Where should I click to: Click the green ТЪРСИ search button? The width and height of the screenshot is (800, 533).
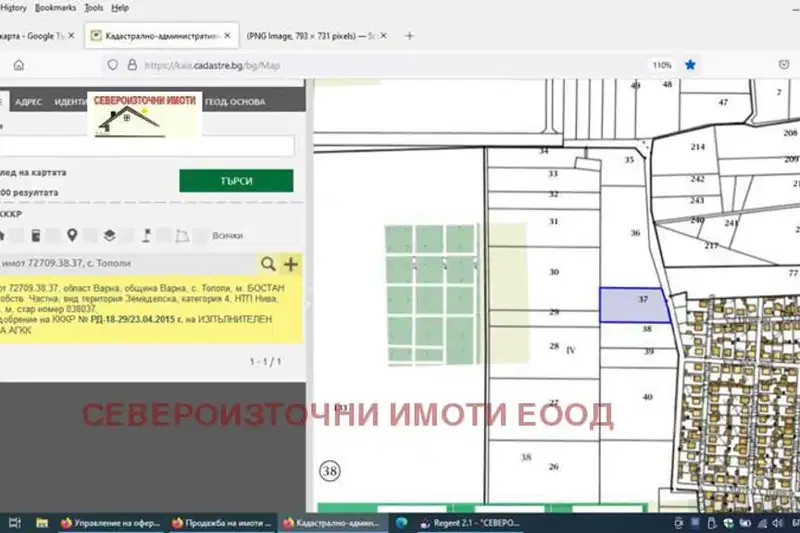tap(236, 181)
